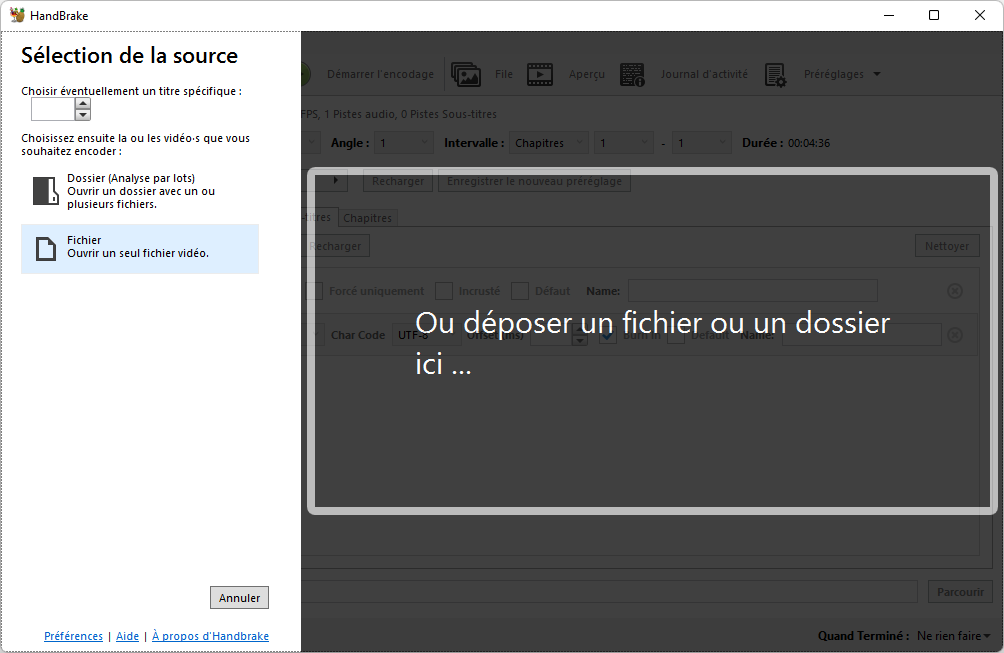
Task: Click the Journal d'activité log icon
Action: tap(632, 74)
